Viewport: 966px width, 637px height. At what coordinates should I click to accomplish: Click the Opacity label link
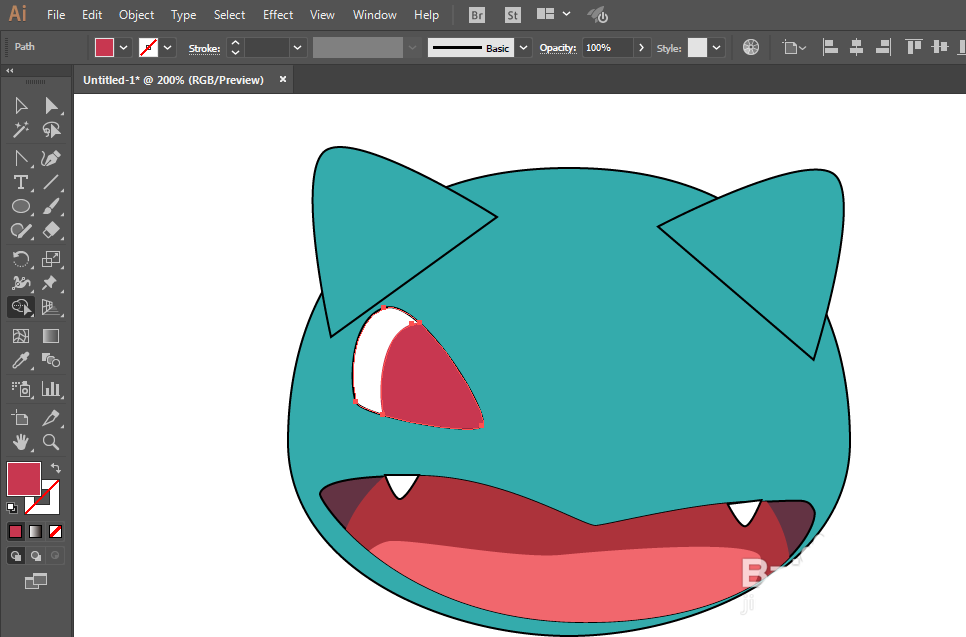558,48
